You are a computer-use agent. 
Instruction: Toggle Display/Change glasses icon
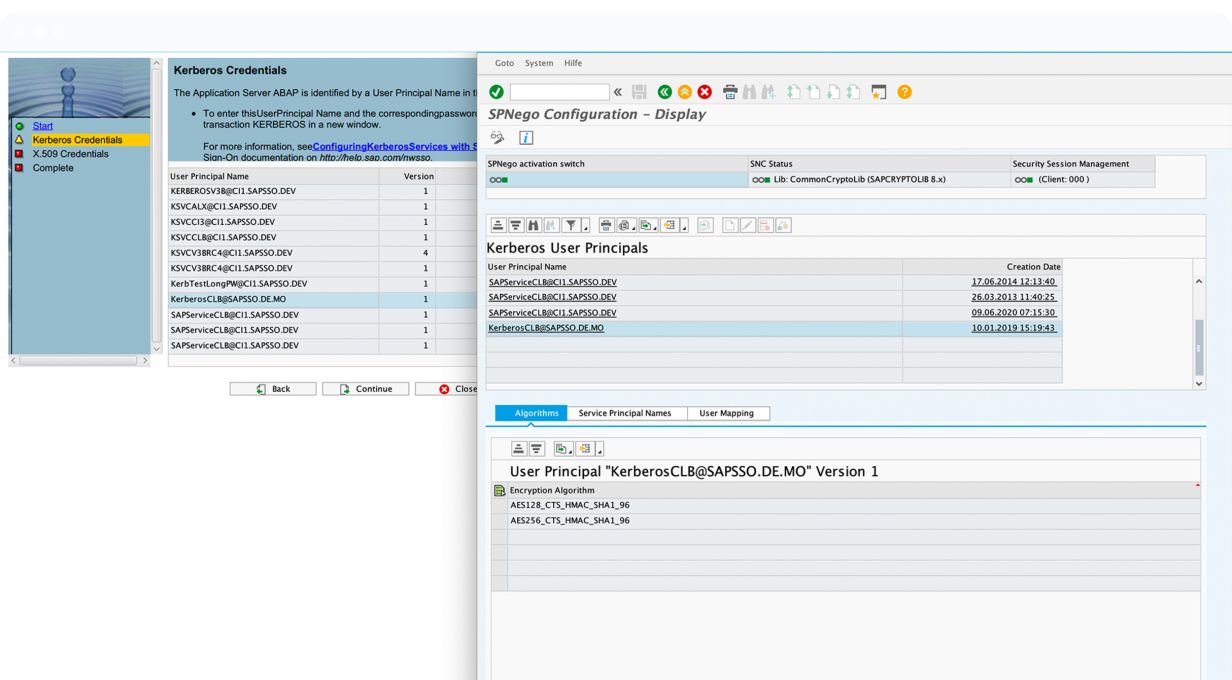coord(497,138)
